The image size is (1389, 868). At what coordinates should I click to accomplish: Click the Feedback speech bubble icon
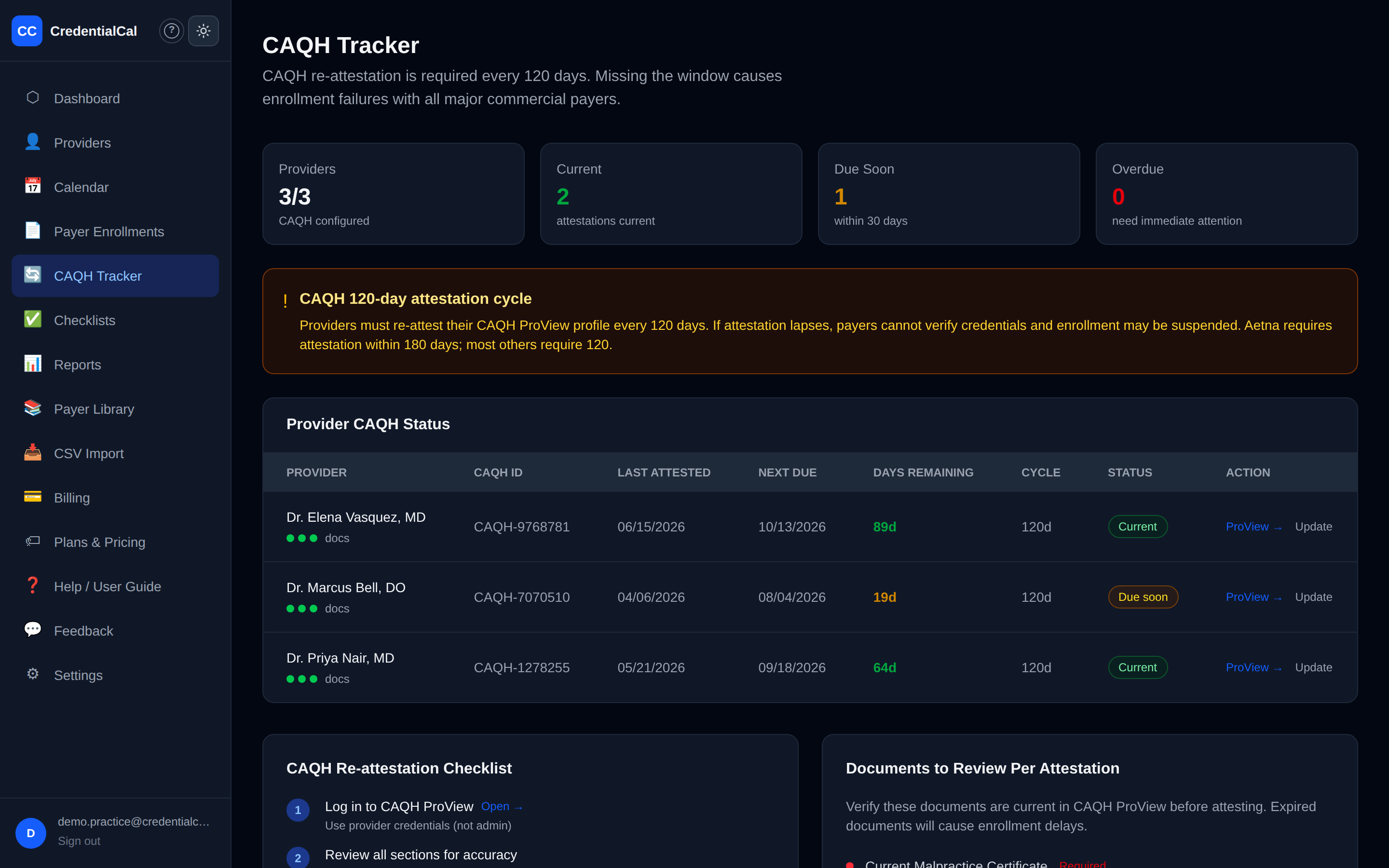coord(33,630)
